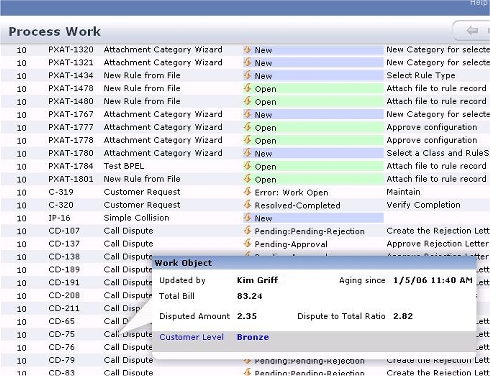The height and width of the screenshot is (376, 490).
Task: Click the status icon in the PXAT-1784 row
Action: 247,166
